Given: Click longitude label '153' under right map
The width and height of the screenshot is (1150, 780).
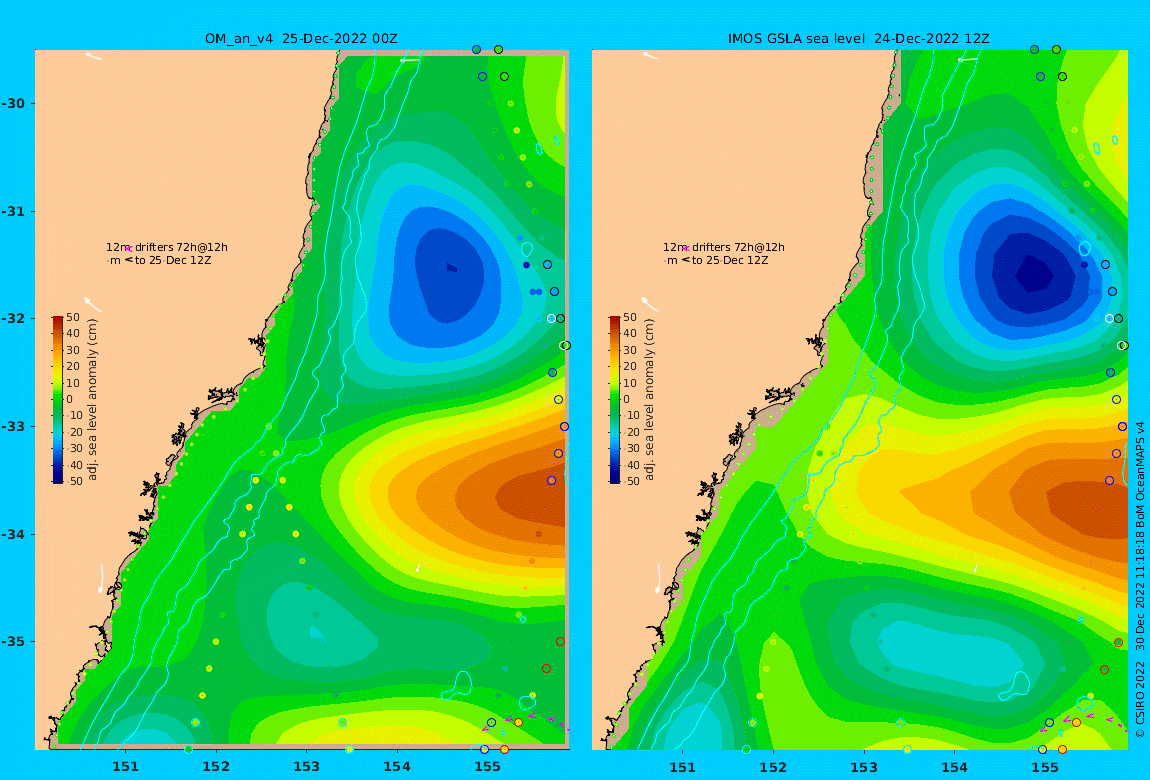Looking at the screenshot, I should coord(863,767).
